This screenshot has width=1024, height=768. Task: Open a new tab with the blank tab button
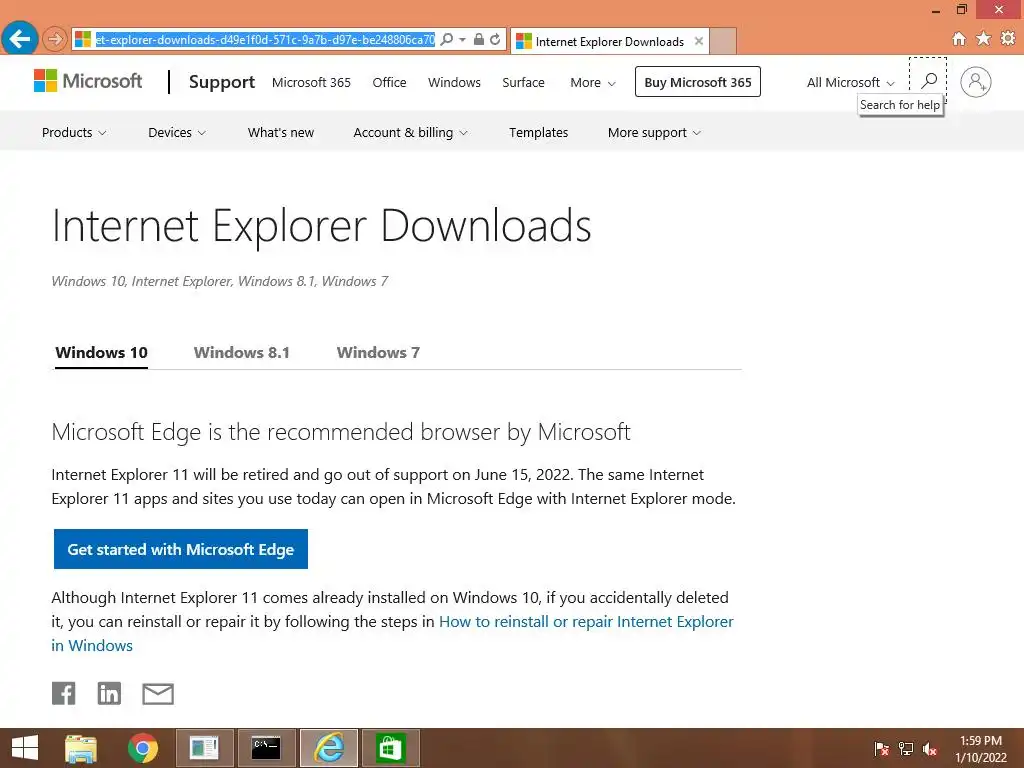tap(723, 41)
